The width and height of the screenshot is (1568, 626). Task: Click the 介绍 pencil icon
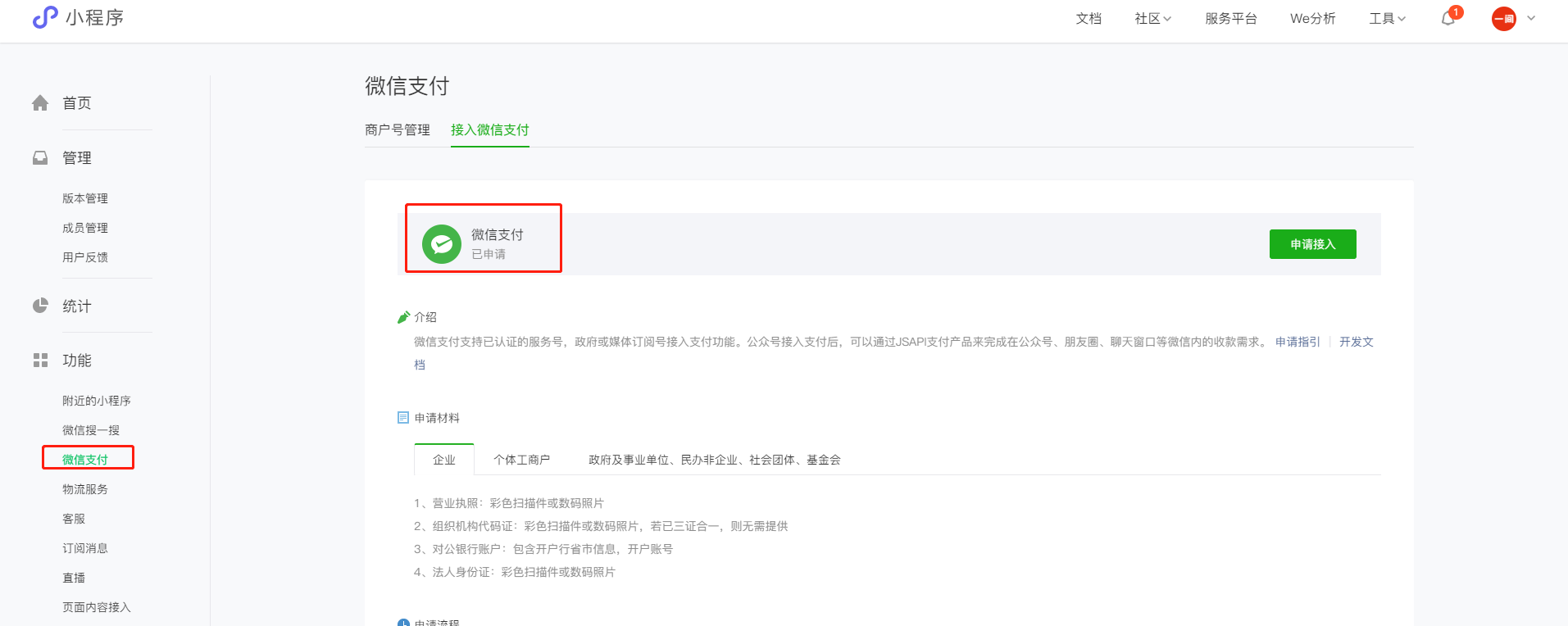point(403,317)
